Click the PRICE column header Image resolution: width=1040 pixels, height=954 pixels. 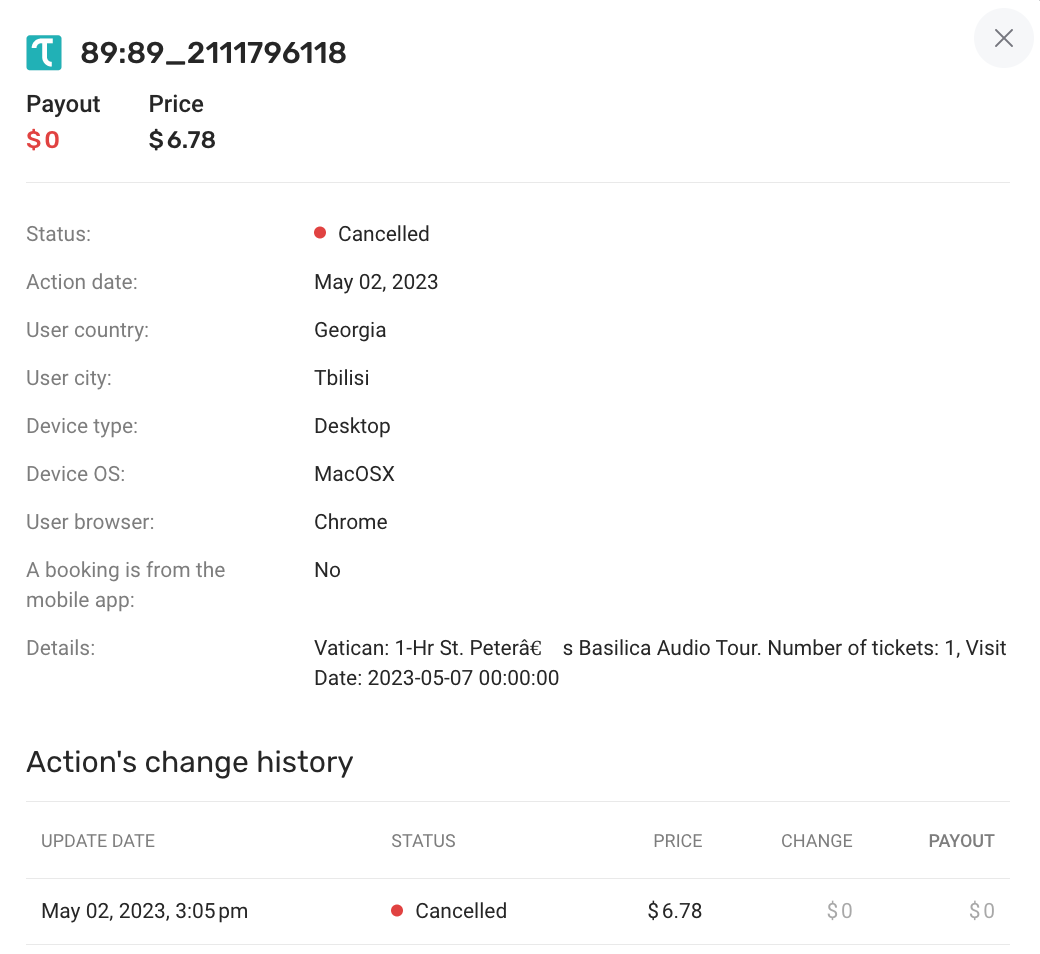677,841
